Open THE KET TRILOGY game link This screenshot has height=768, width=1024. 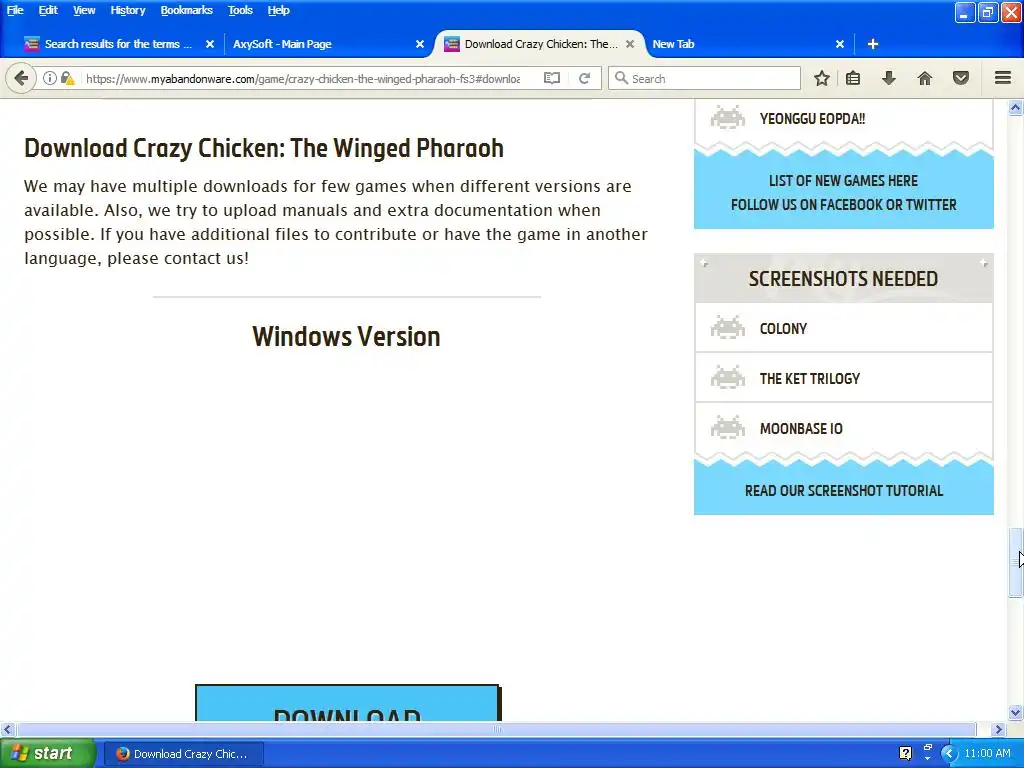[x=810, y=379]
